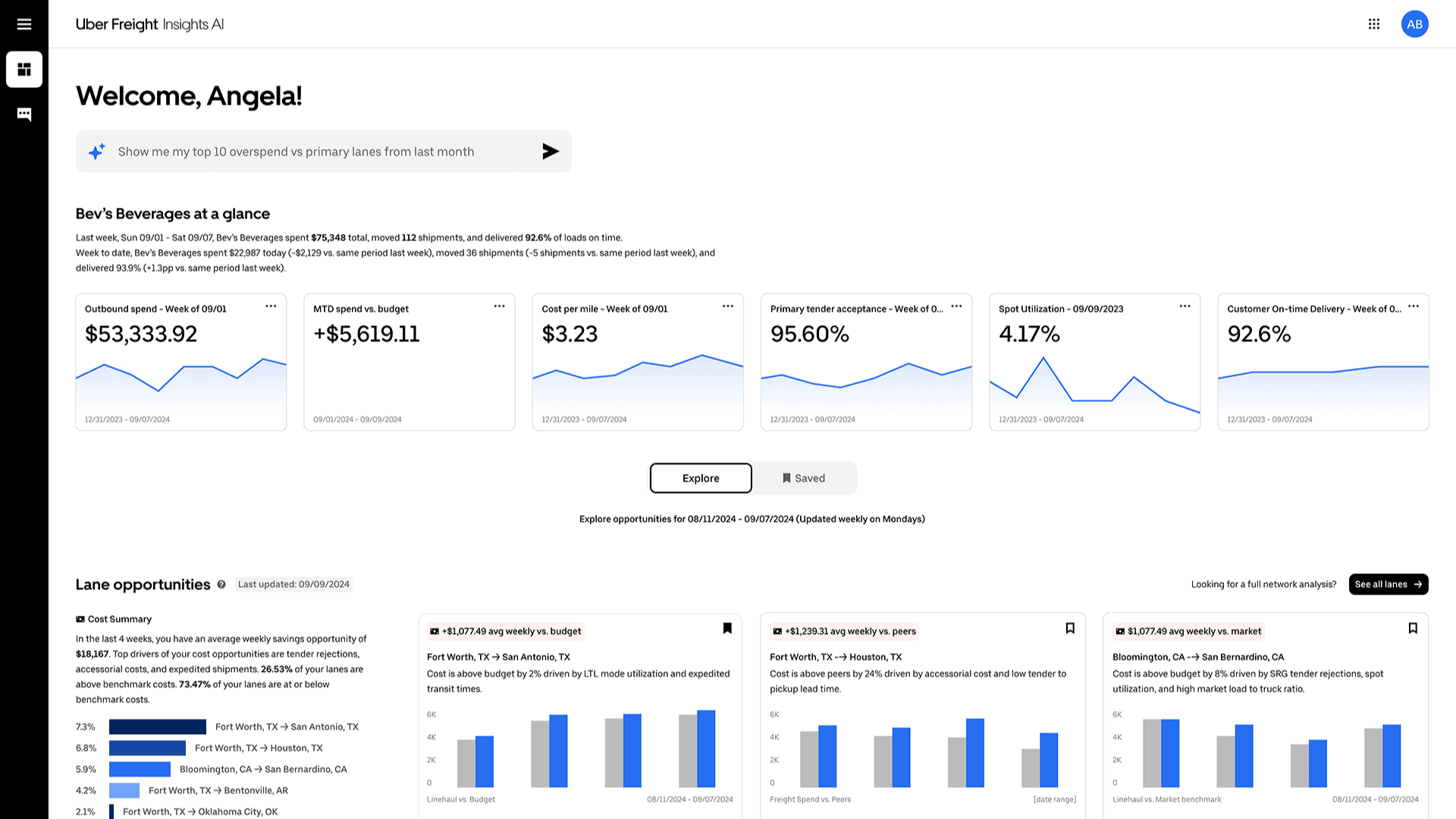1456x819 pixels.
Task: Bookmark the Bloomington to San Bernardino card
Action: 1413,628
